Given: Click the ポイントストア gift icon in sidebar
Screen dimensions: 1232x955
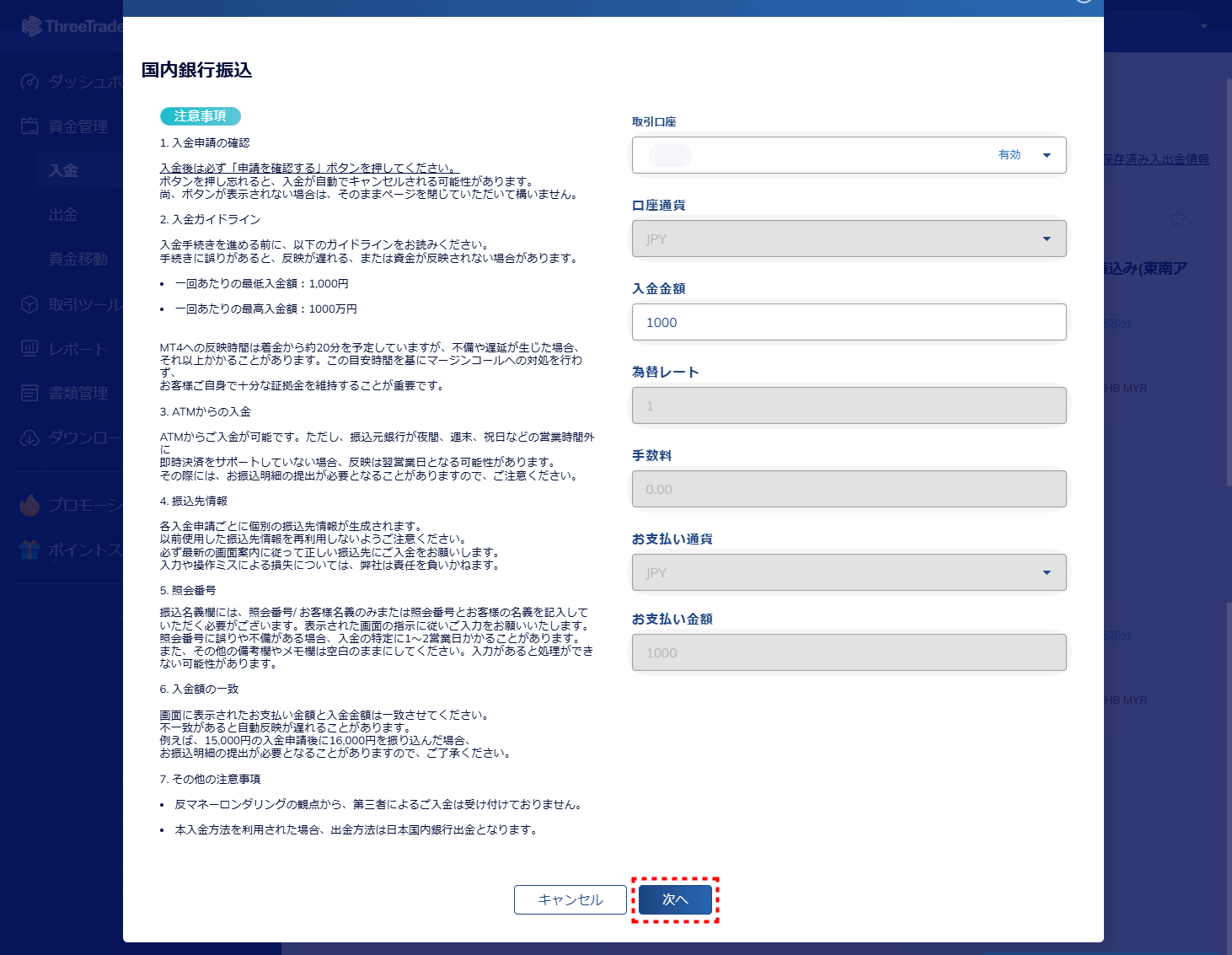Looking at the screenshot, I should tap(30, 550).
